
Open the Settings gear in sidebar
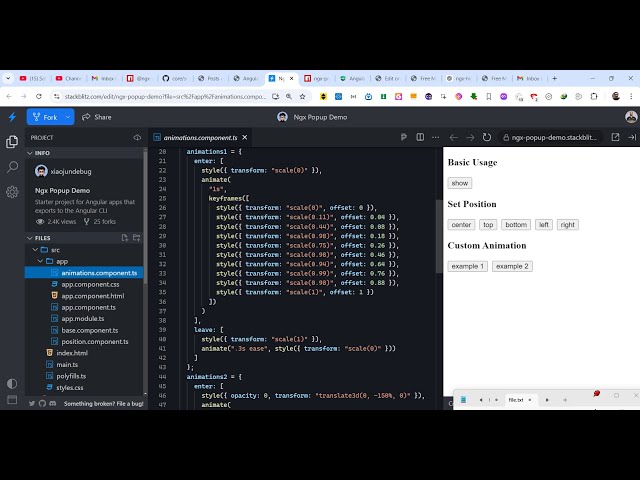(12, 194)
